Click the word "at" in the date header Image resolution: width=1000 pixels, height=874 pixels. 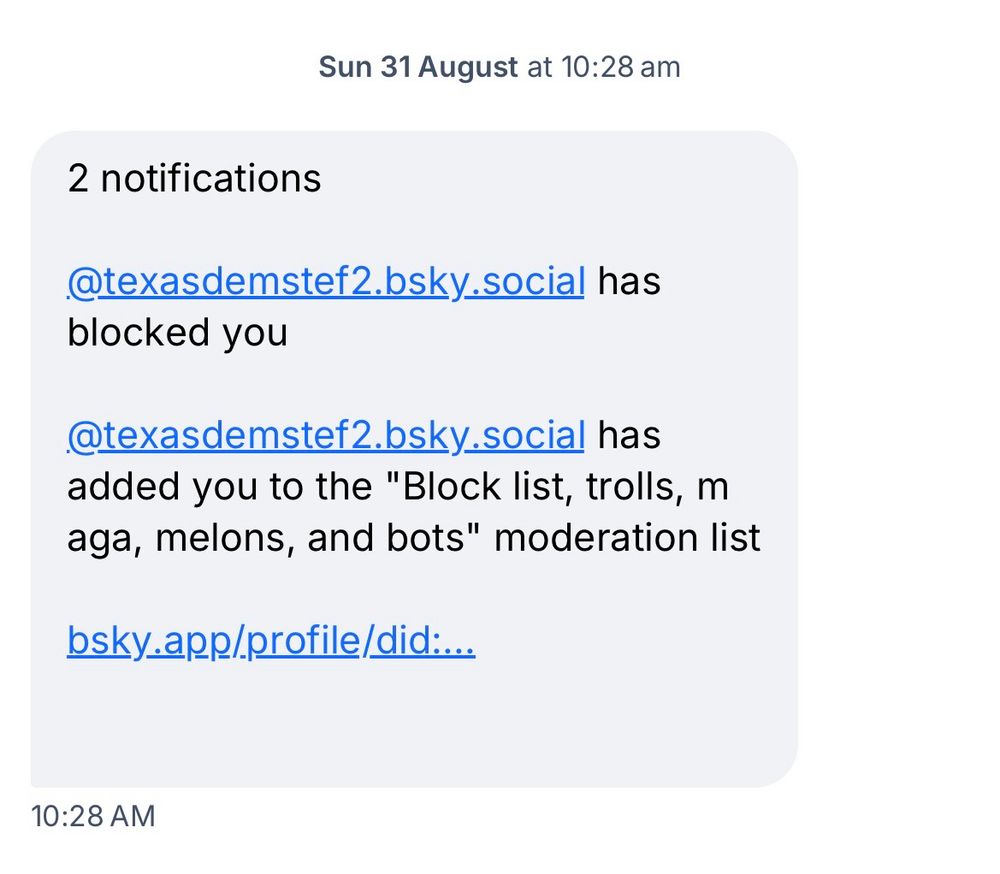(539, 68)
